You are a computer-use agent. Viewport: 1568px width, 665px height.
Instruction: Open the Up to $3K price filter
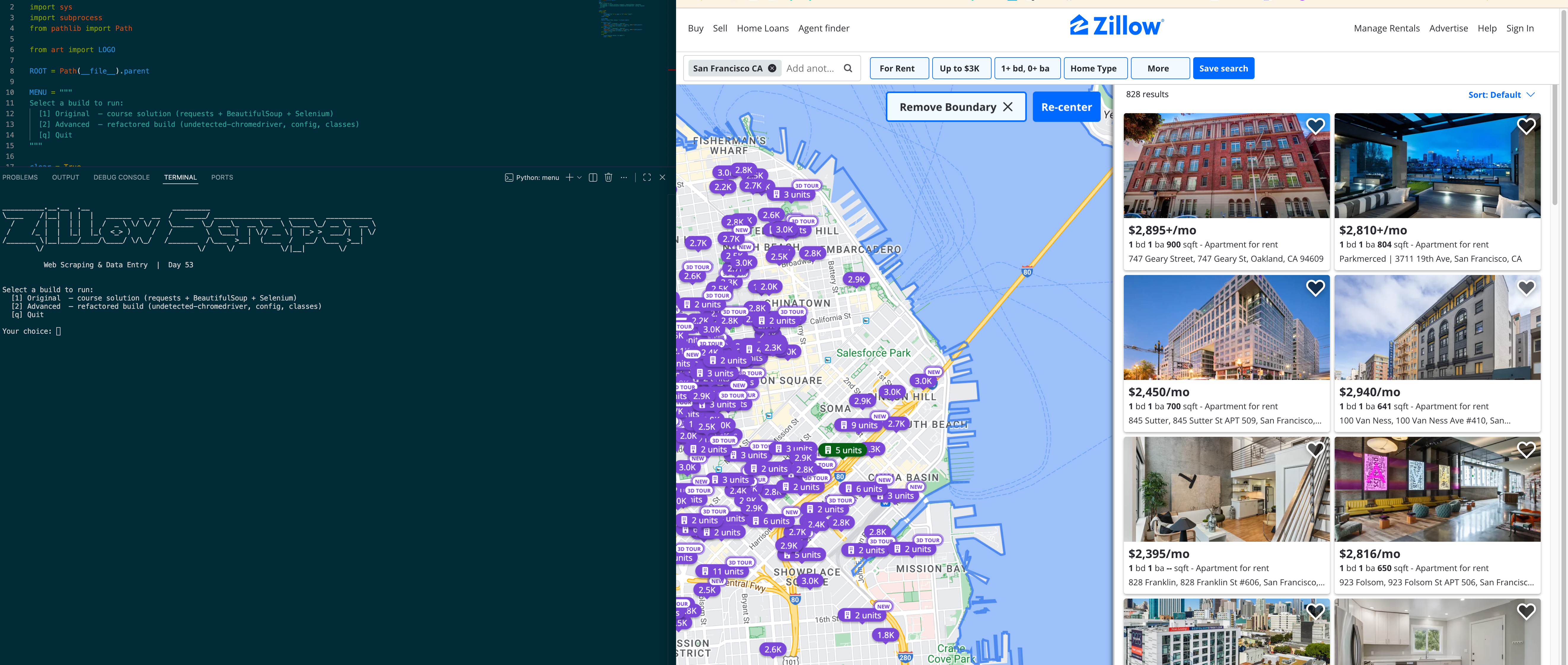[x=961, y=68]
